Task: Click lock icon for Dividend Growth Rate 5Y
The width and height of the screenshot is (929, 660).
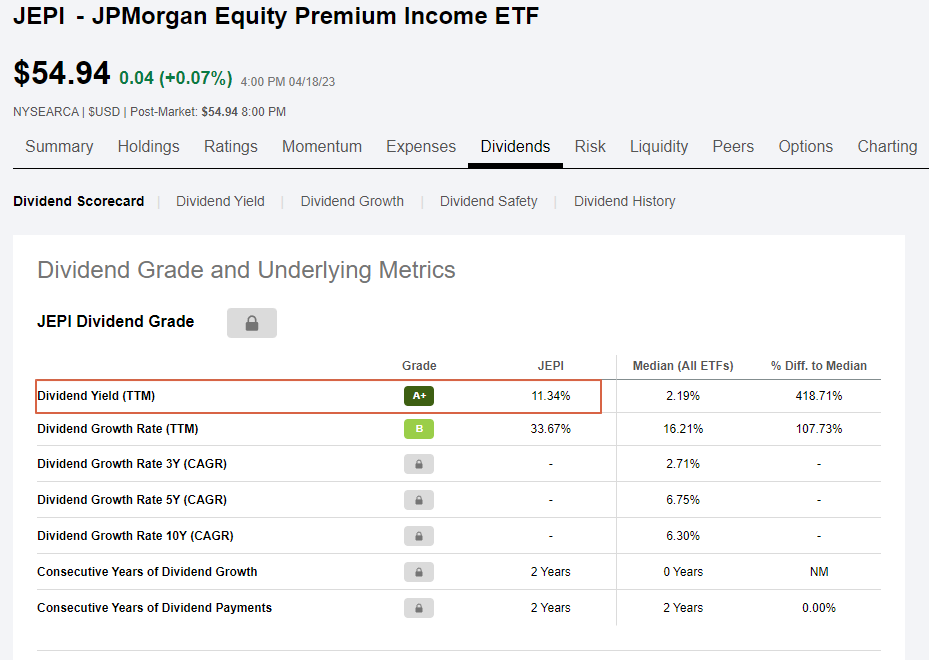Action: 419,500
